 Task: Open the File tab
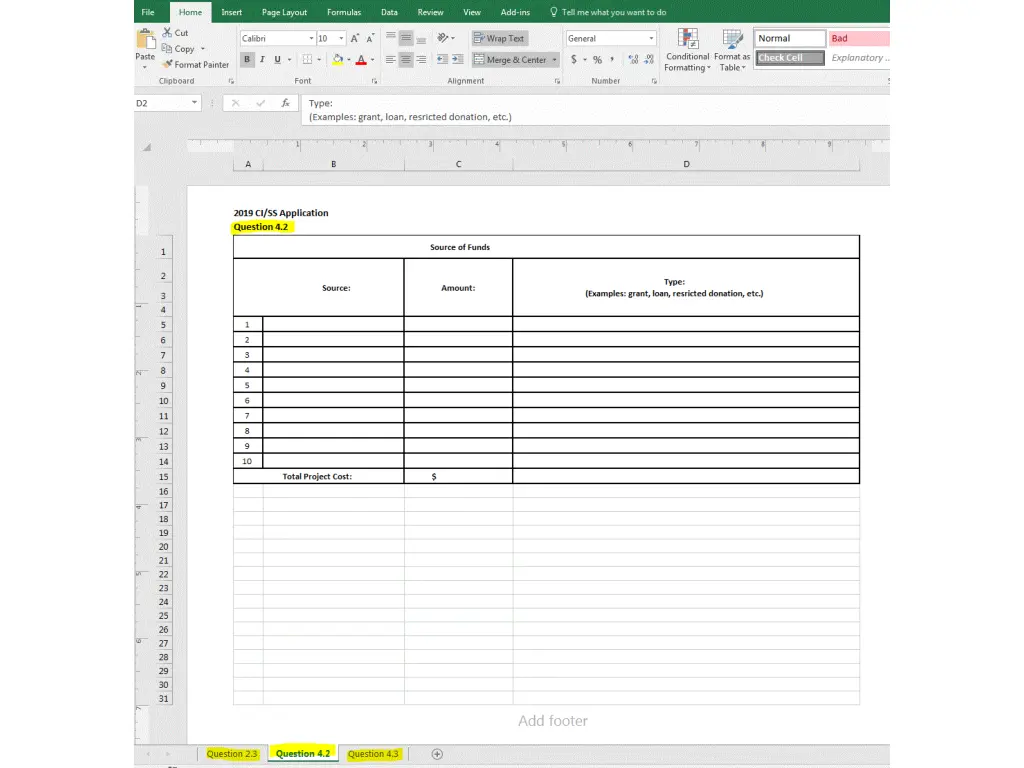click(x=148, y=12)
